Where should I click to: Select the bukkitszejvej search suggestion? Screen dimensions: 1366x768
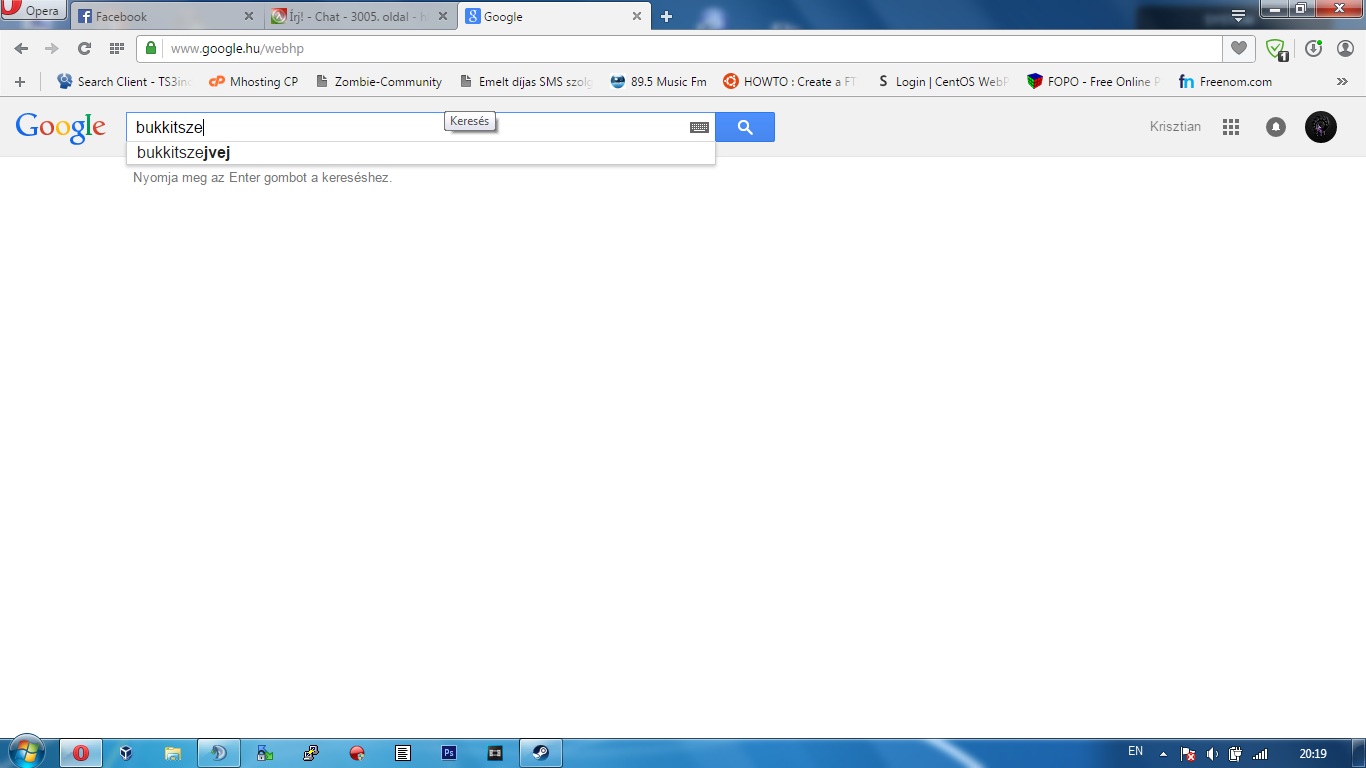184,153
